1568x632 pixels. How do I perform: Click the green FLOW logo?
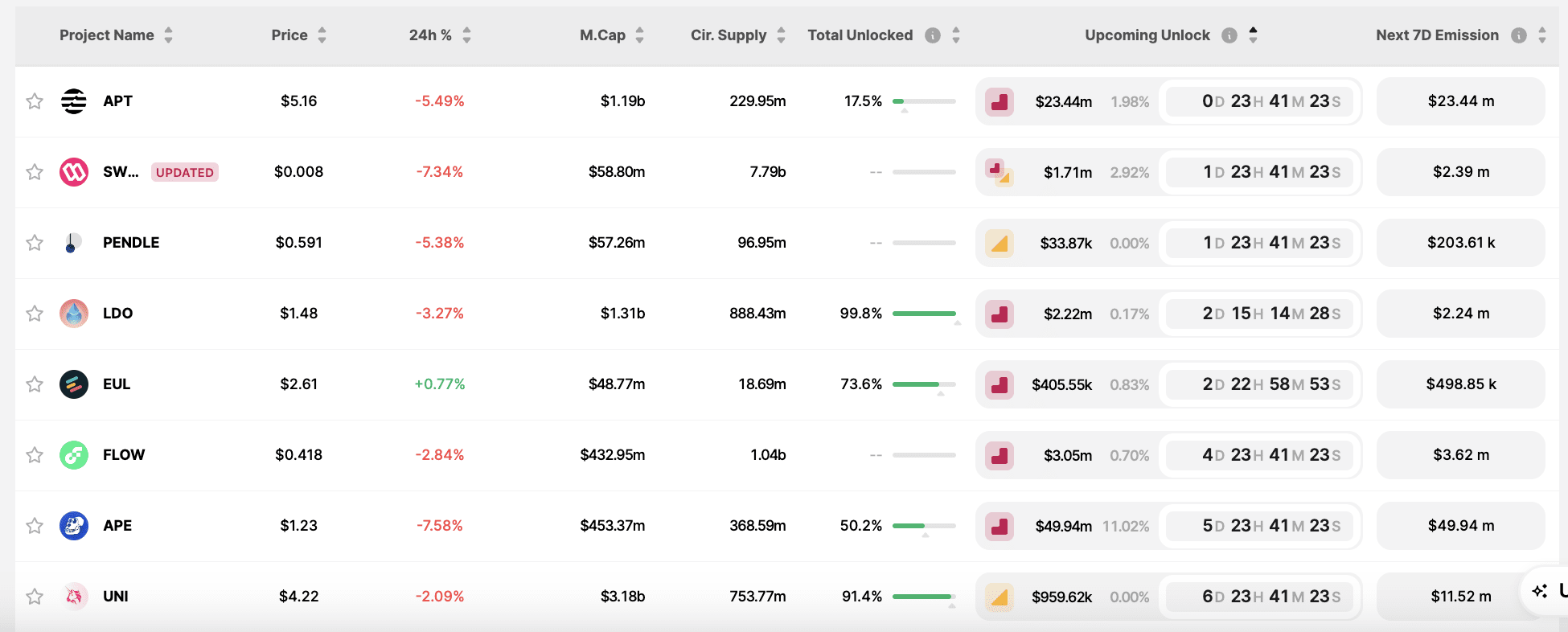[74, 455]
